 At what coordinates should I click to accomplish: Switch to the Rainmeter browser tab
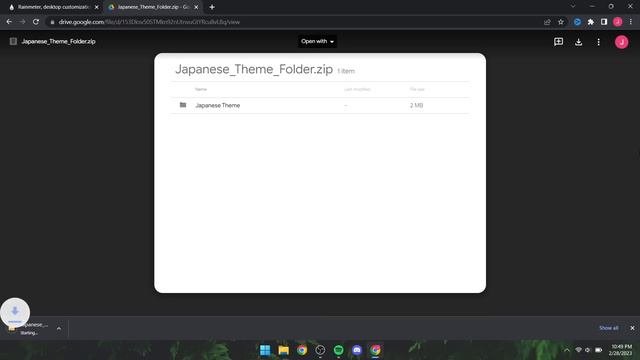coord(53,7)
